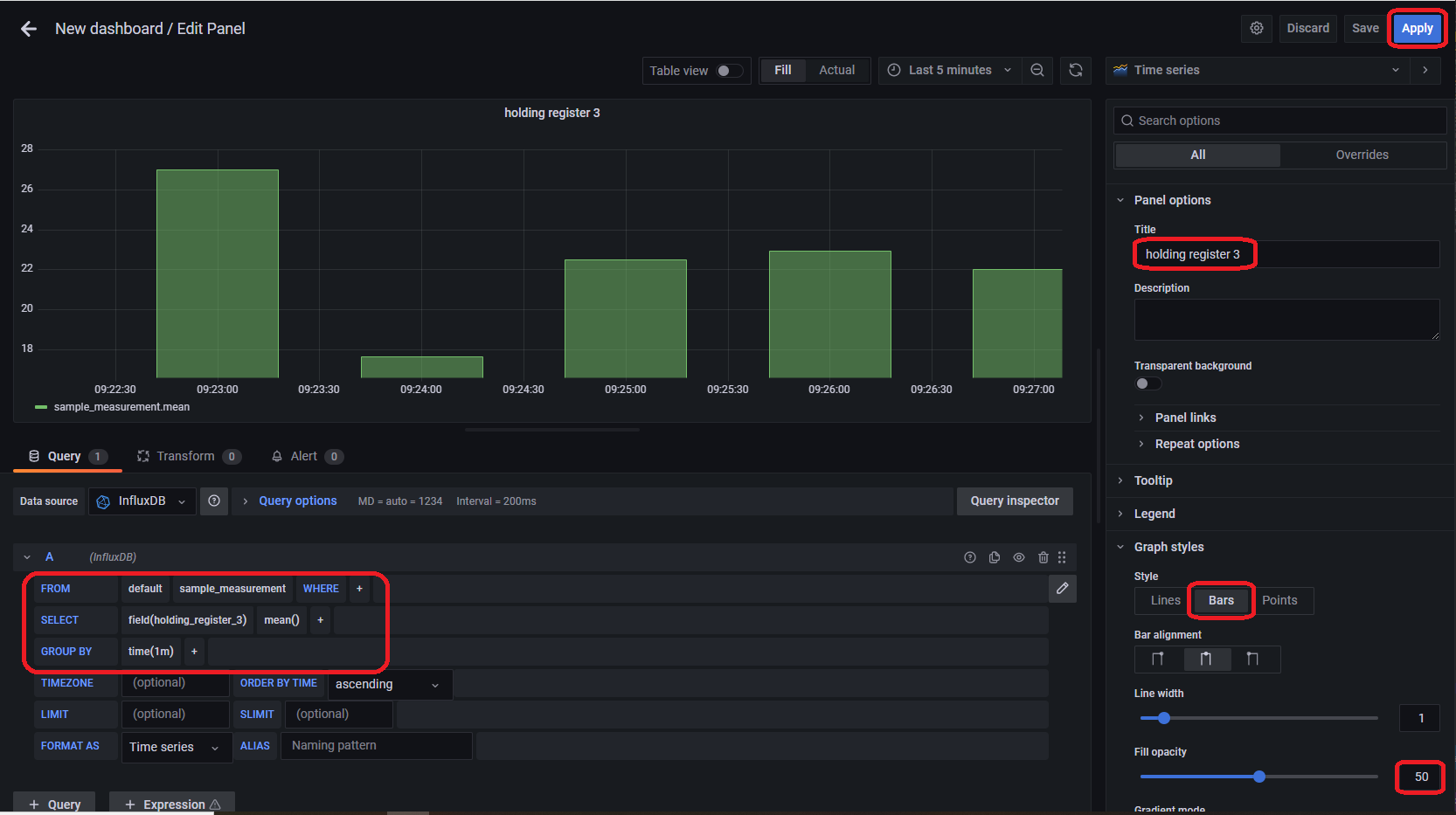
Task: Delete query A with the trash icon
Action: pyautogui.click(x=1043, y=556)
